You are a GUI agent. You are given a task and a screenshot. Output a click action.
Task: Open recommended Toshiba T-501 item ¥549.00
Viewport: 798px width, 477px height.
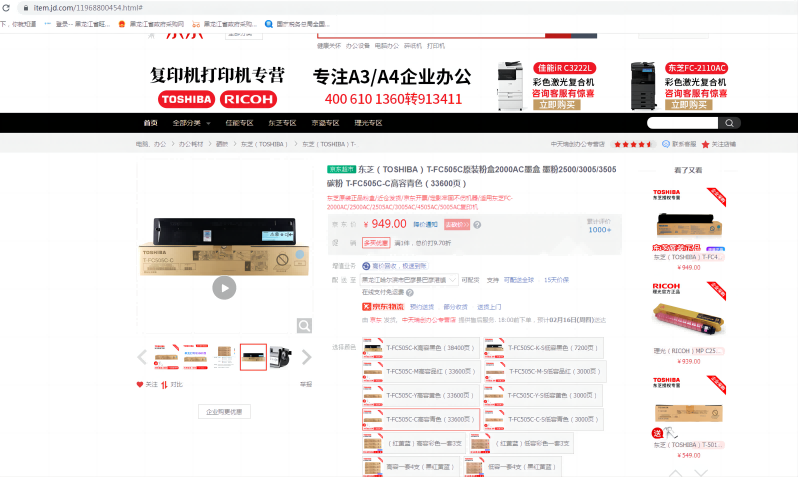click(688, 417)
